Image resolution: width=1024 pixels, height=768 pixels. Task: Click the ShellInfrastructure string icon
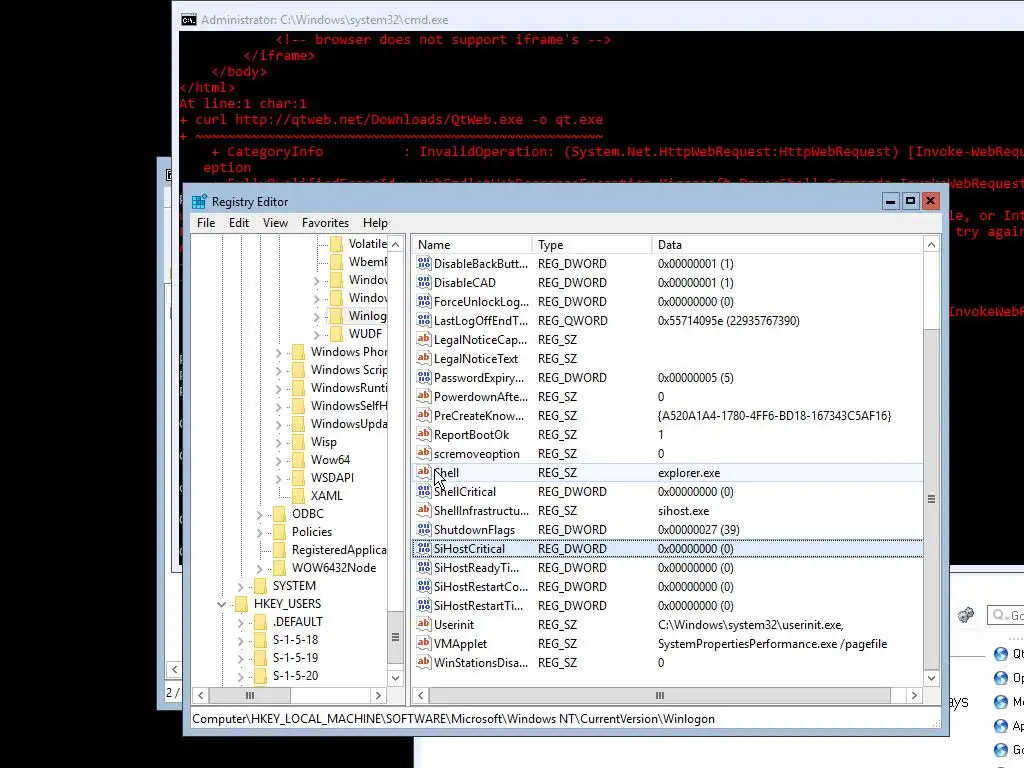pyautogui.click(x=424, y=510)
